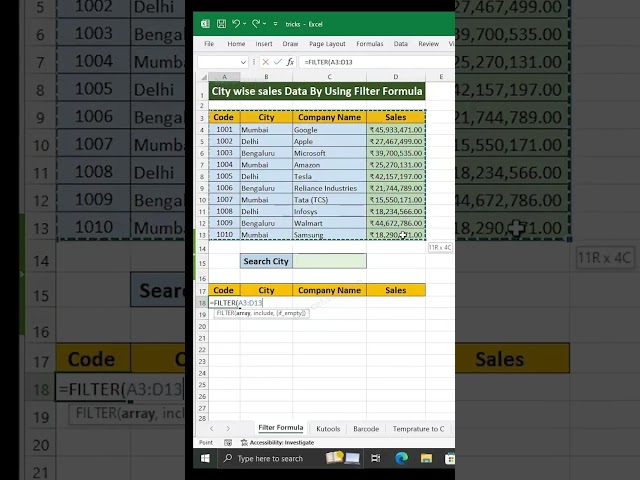Switch to the Insert ribbon tab
The width and height of the screenshot is (640, 480).
coord(264,44)
